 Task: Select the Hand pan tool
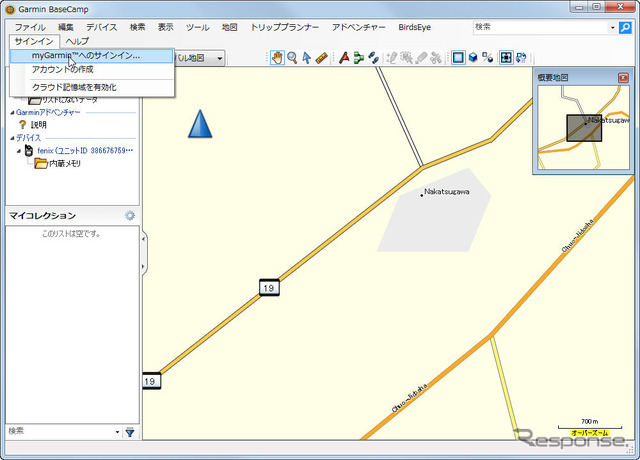278,58
